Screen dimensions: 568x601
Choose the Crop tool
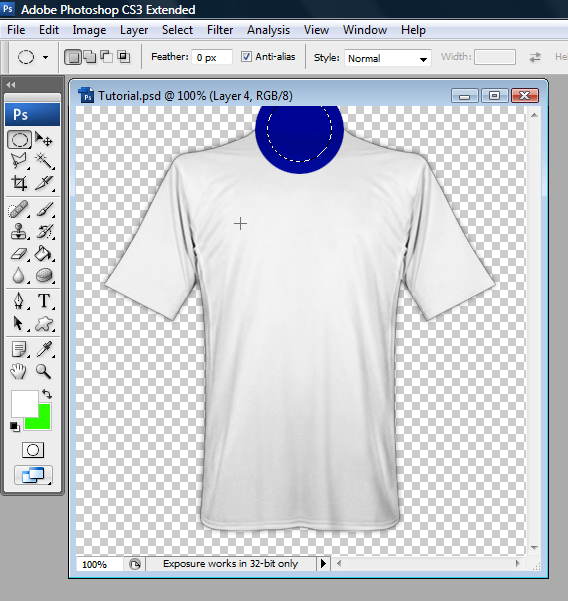click(19, 183)
